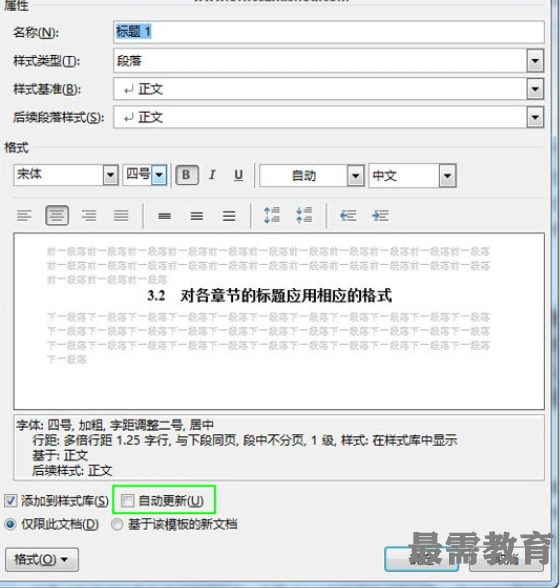Open the 样式基准 dropdown
The height and width of the screenshot is (588, 560).
535,89
